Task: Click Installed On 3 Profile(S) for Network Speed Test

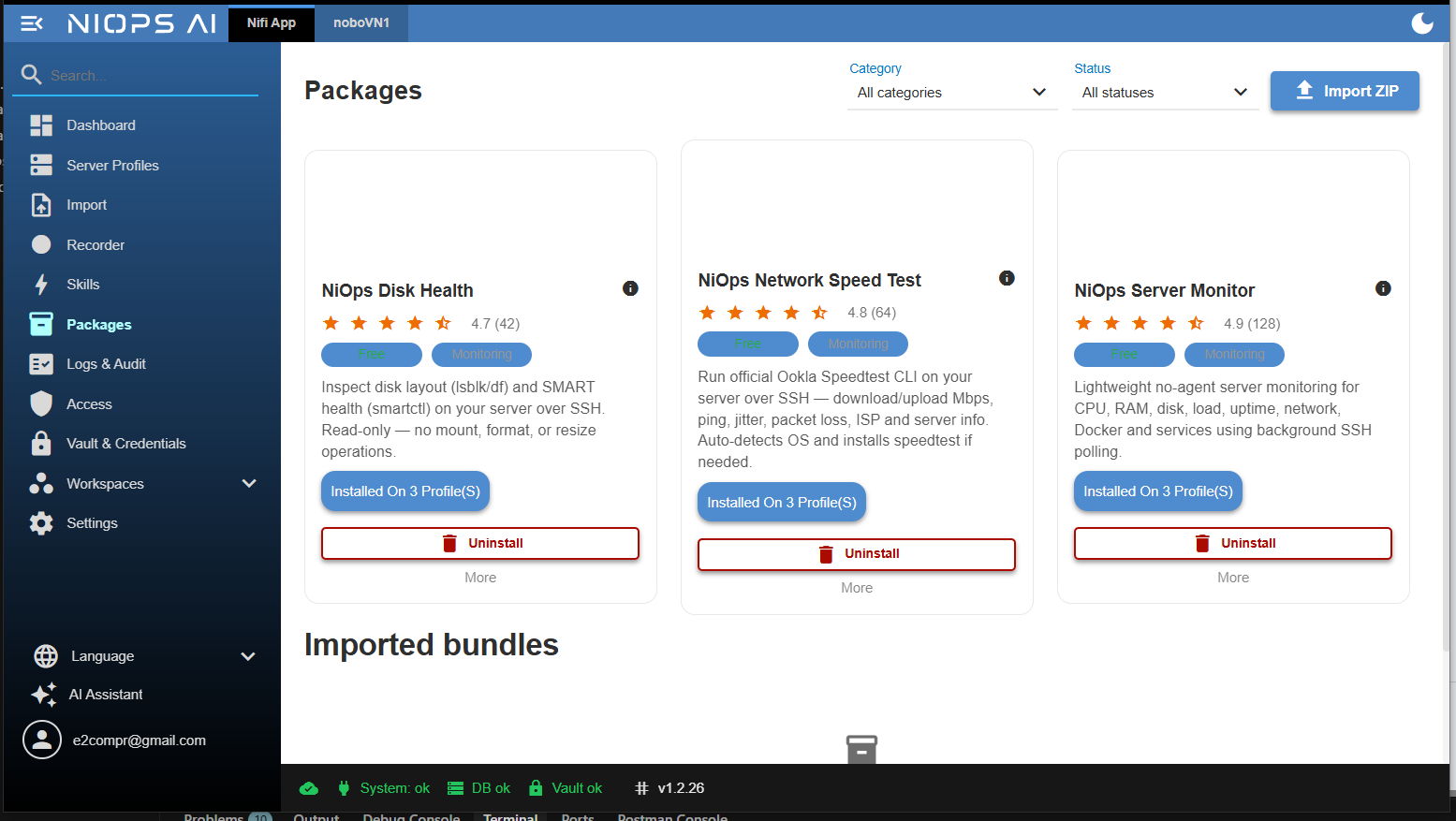Action: pyautogui.click(x=782, y=503)
